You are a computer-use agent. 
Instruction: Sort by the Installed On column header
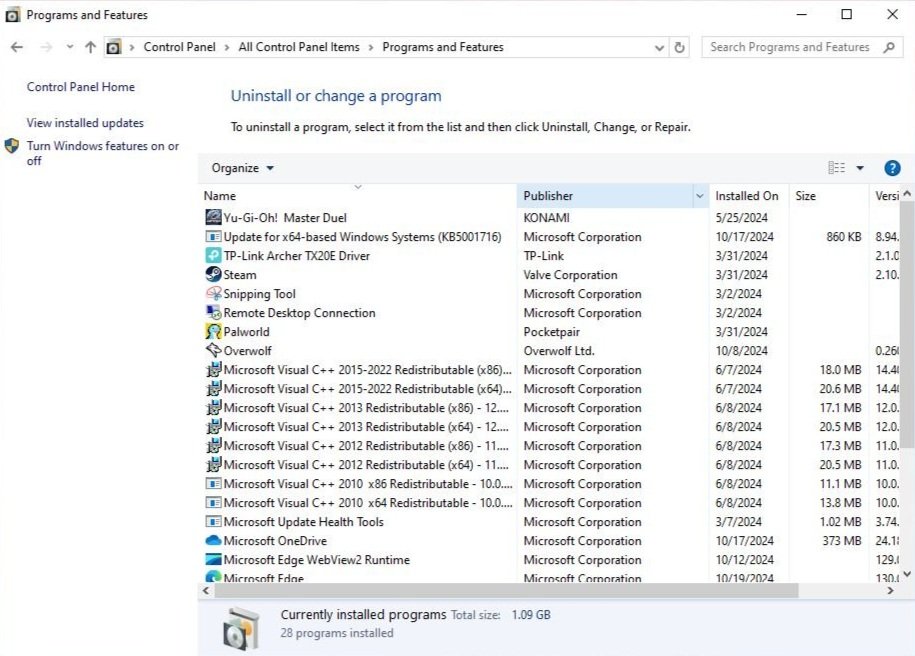(x=747, y=196)
